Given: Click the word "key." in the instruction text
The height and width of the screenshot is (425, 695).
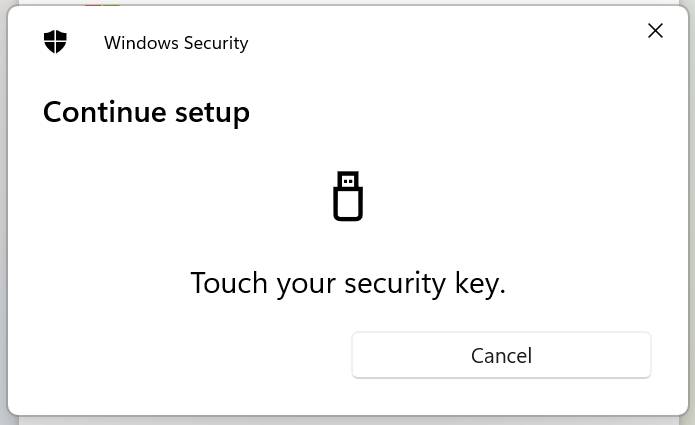Looking at the screenshot, I should 480,284.
